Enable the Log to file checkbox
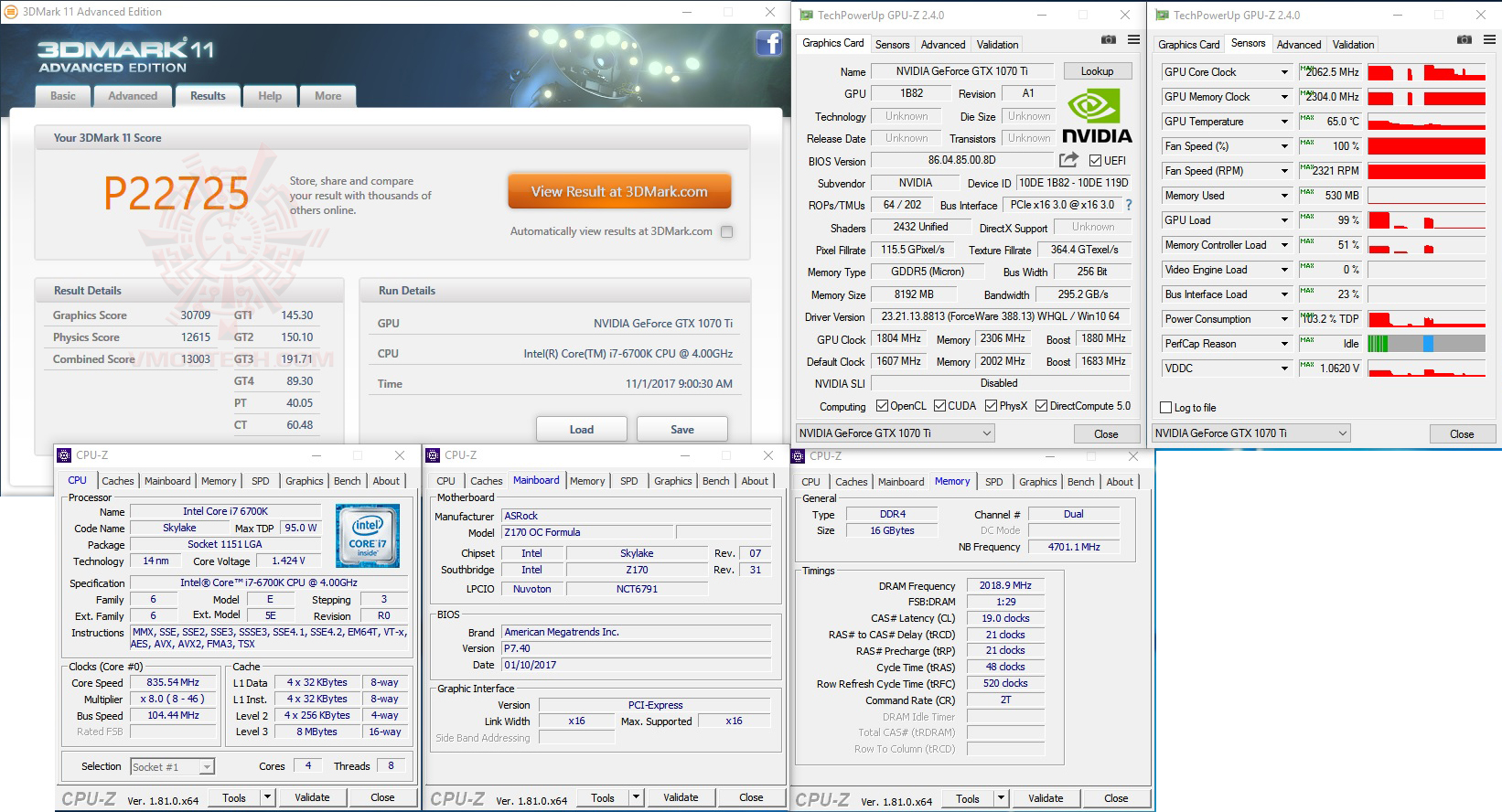The width and height of the screenshot is (1502, 812). (x=1165, y=408)
